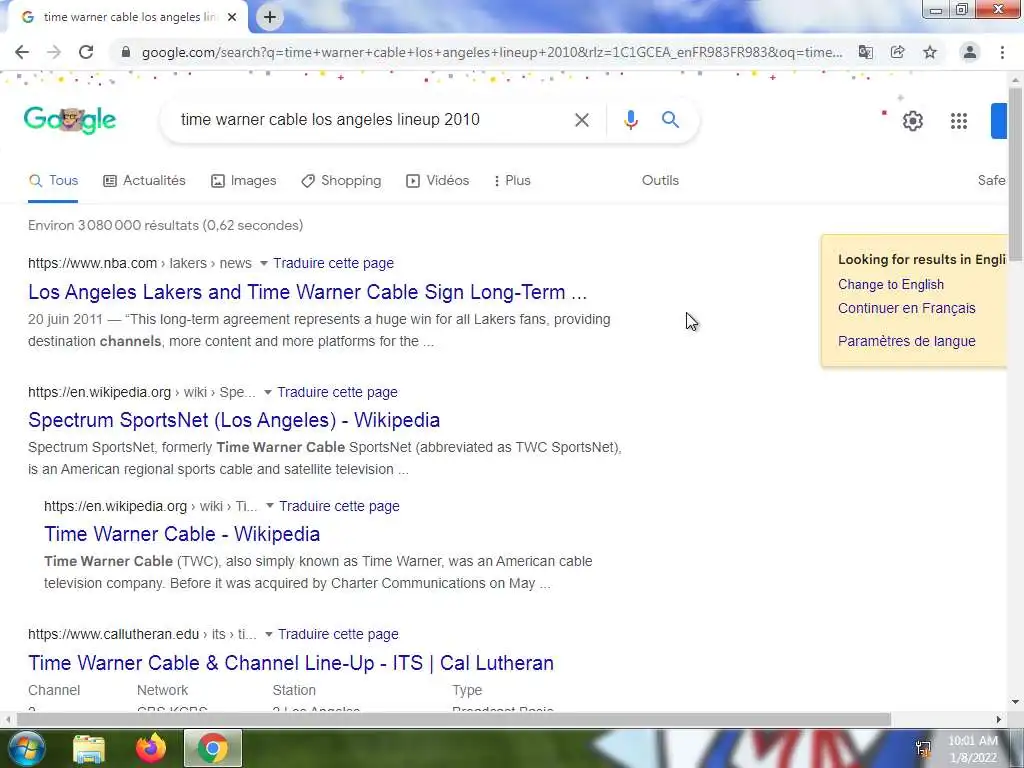Start voice search with the microphone icon
The width and height of the screenshot is (1024, 768).
630,120
